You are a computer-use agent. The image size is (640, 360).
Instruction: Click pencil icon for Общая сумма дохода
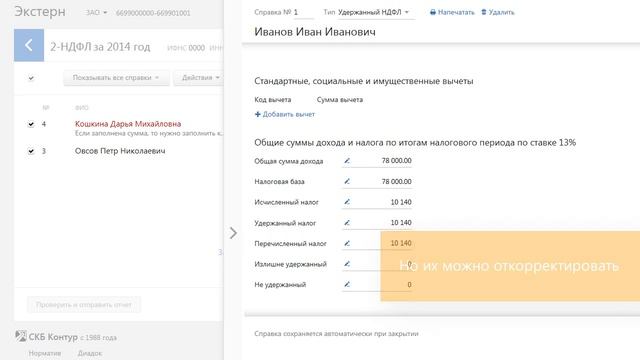click(x=347, y=161)
